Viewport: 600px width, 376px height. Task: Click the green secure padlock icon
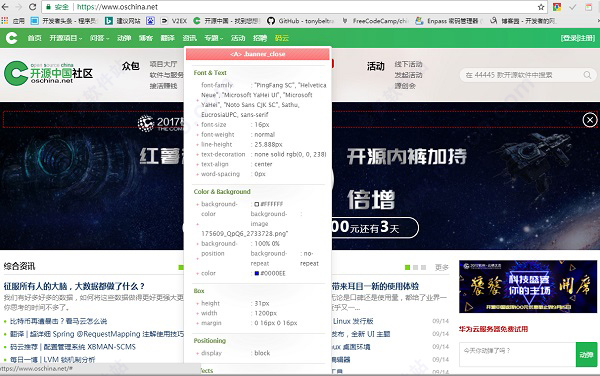point(48,7)
